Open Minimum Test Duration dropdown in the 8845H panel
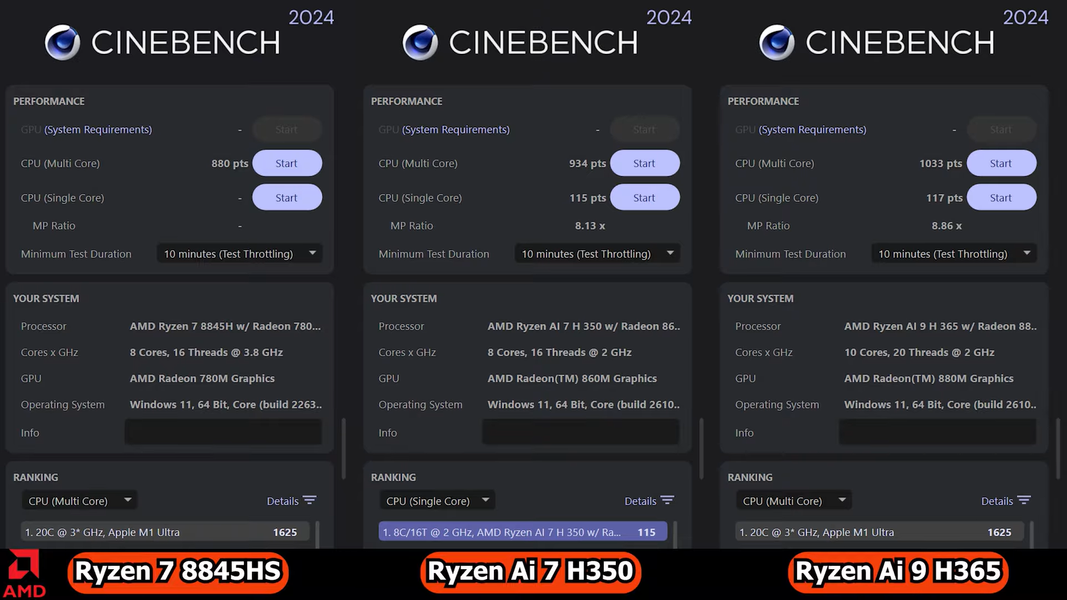The width and height of the screenshot is (1067, 600). point(239,254)
